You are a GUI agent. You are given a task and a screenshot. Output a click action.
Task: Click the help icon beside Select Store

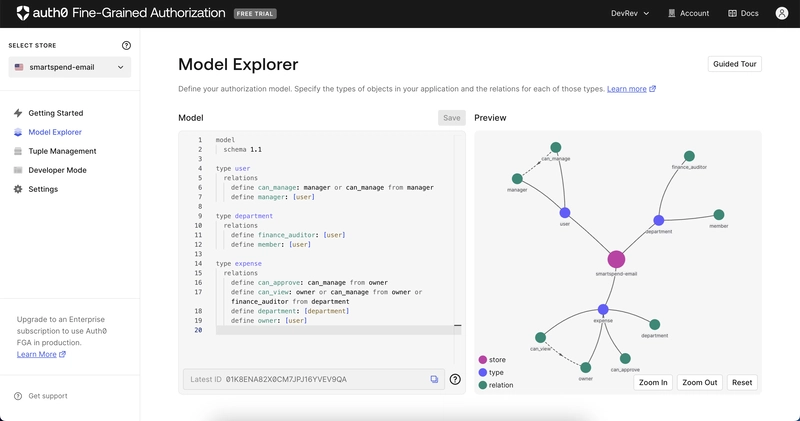pos(126,45)
